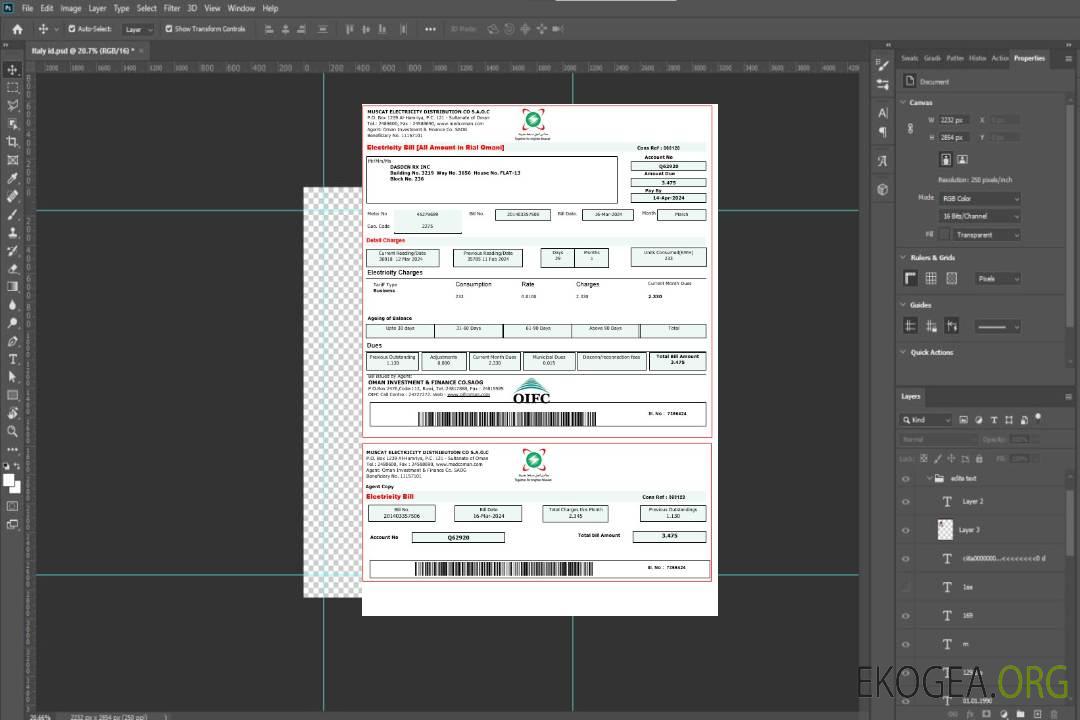1080x720 pixels.
Task: Switch to the Swatches panel tab
Action: [909, 58]
